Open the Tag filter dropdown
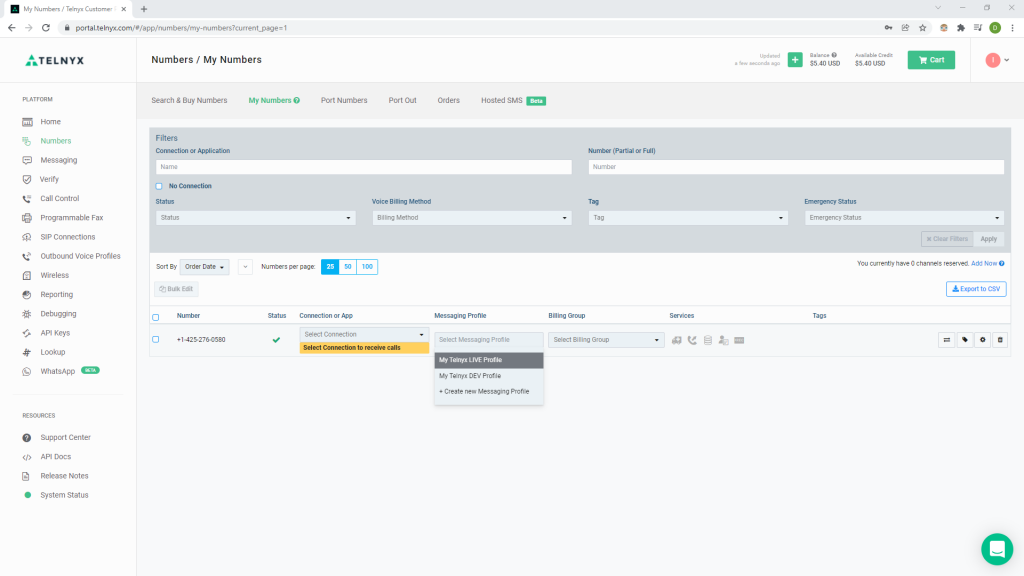 tap(688, 217)
